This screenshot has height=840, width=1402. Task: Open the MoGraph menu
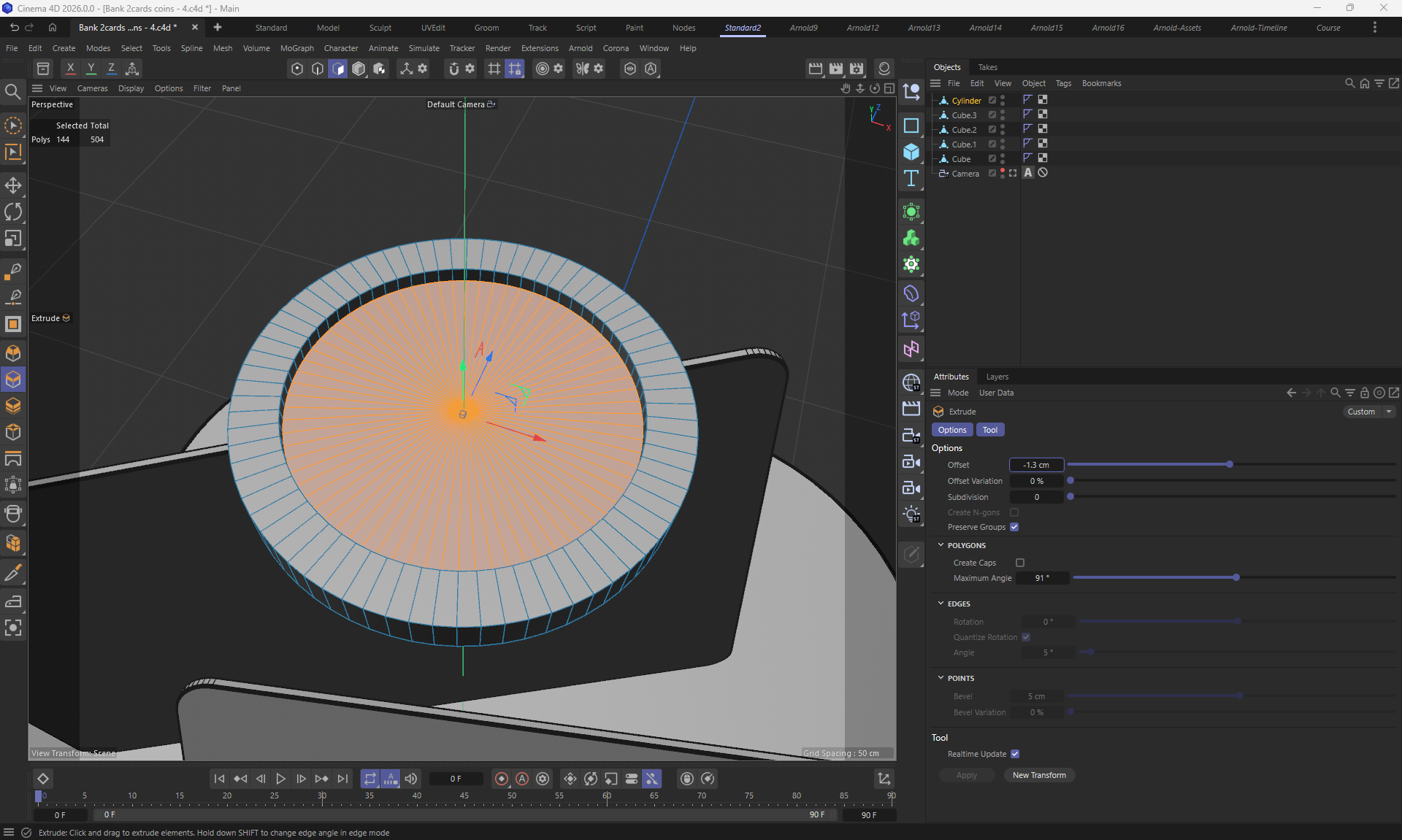(x=296, y=48)
